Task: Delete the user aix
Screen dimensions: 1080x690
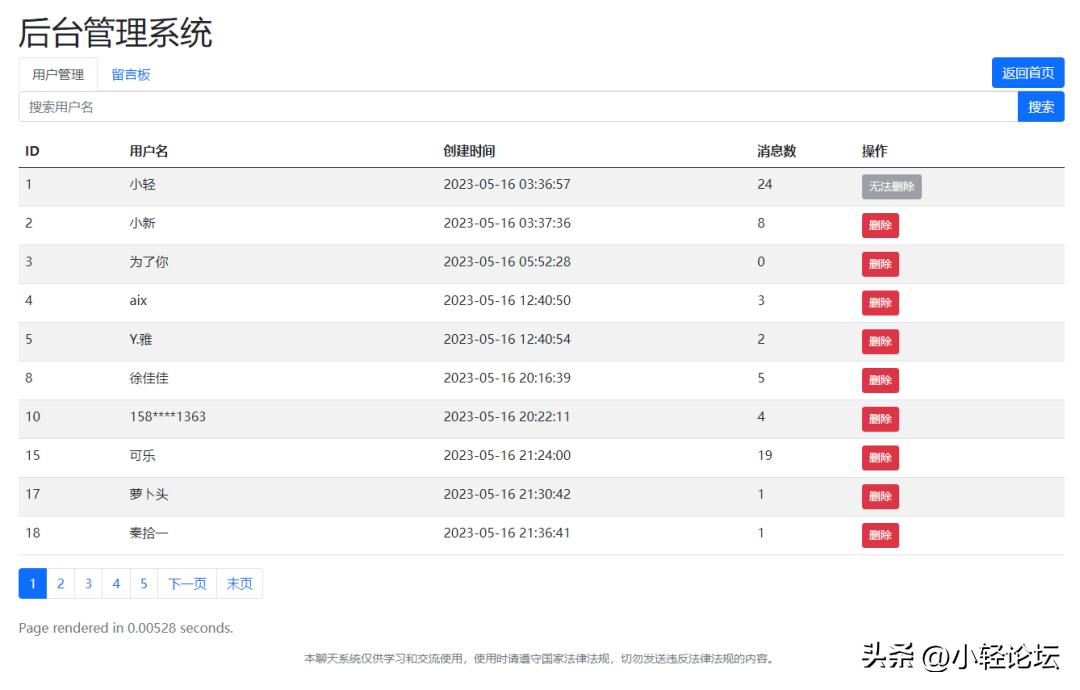Action: (880, 302)
